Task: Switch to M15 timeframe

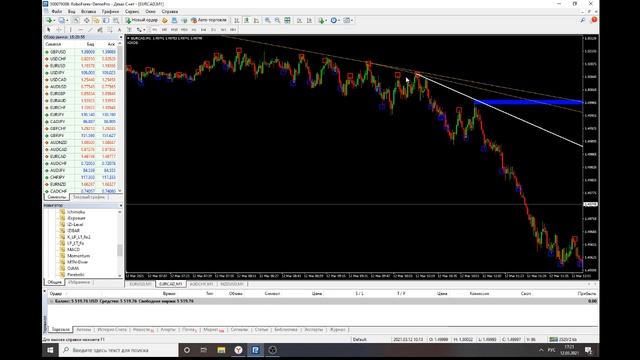Action: (x=174, y=30)
